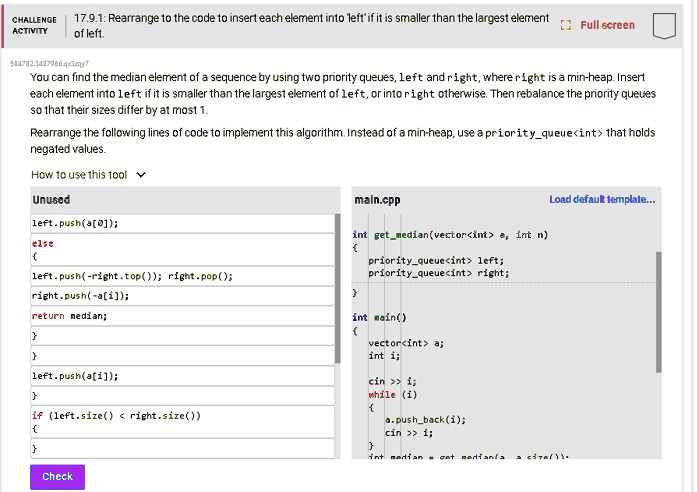Click the while (i) line

click(x=393, y=395)
